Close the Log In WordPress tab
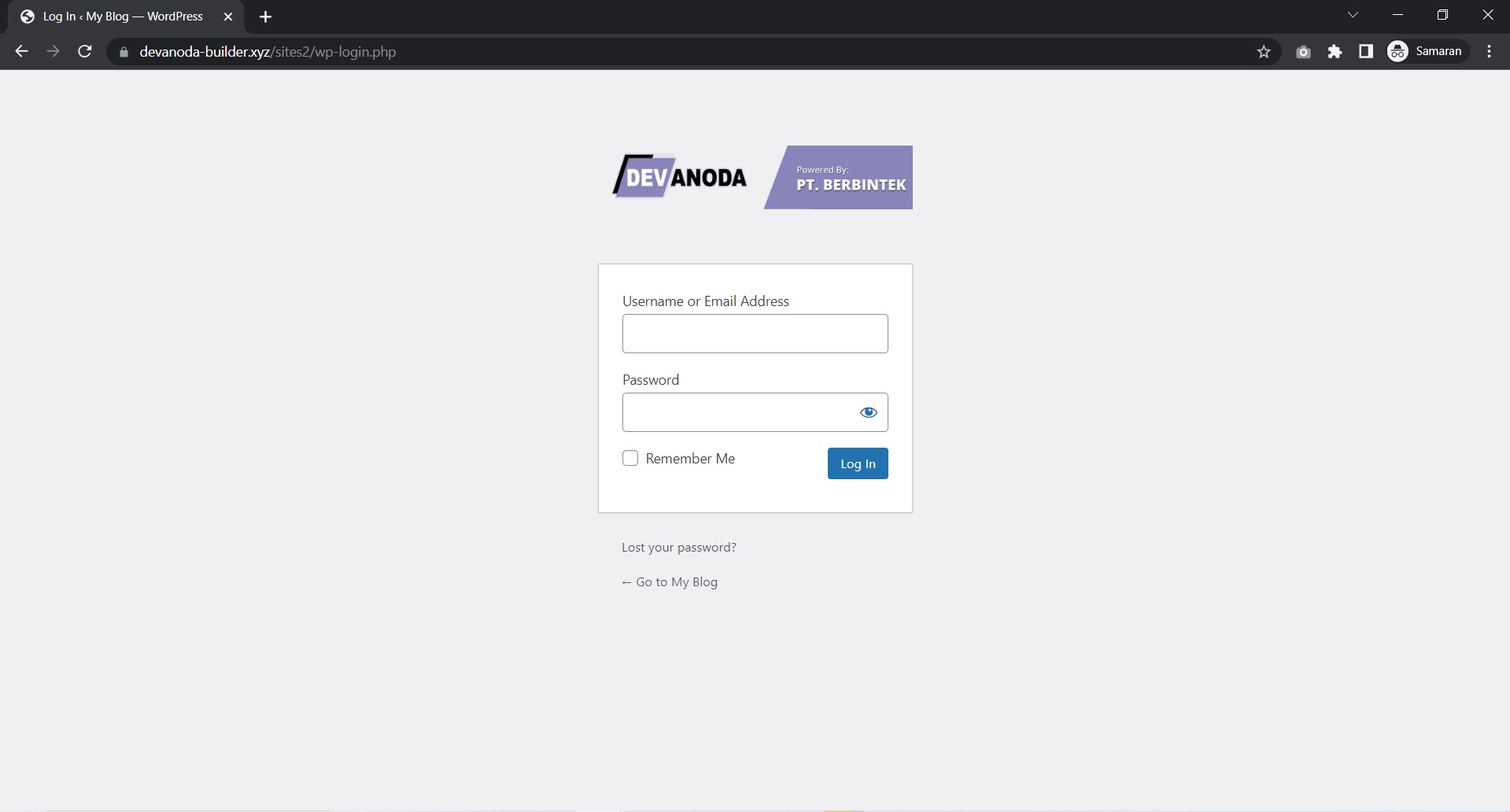 pos(228,17)
